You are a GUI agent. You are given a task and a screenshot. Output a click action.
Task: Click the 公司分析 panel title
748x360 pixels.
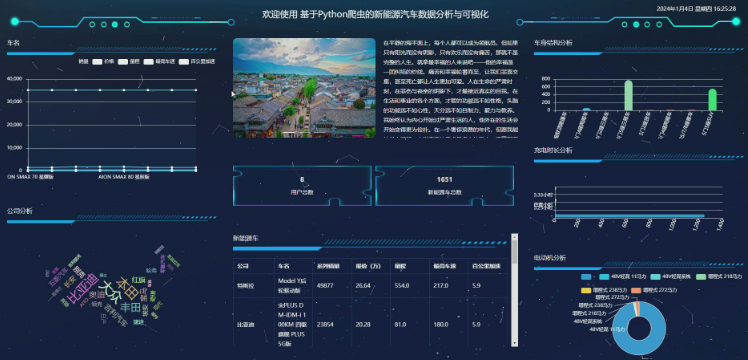(x=20, y=211)
